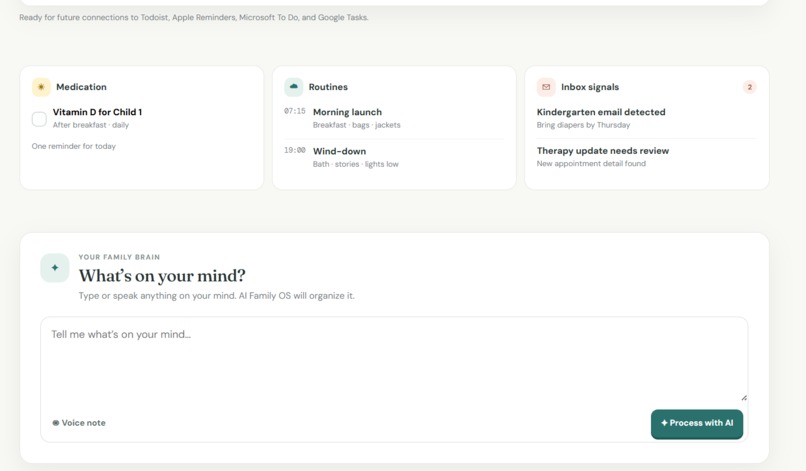Click 'After breakfast · daily' text
The width and height of the screenshot is (806, 471).
click(91, 125)
